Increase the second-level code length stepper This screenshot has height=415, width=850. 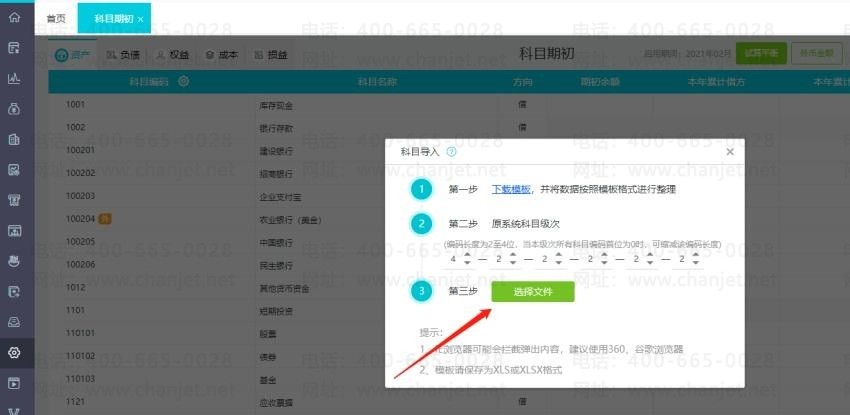pos(512,255)
